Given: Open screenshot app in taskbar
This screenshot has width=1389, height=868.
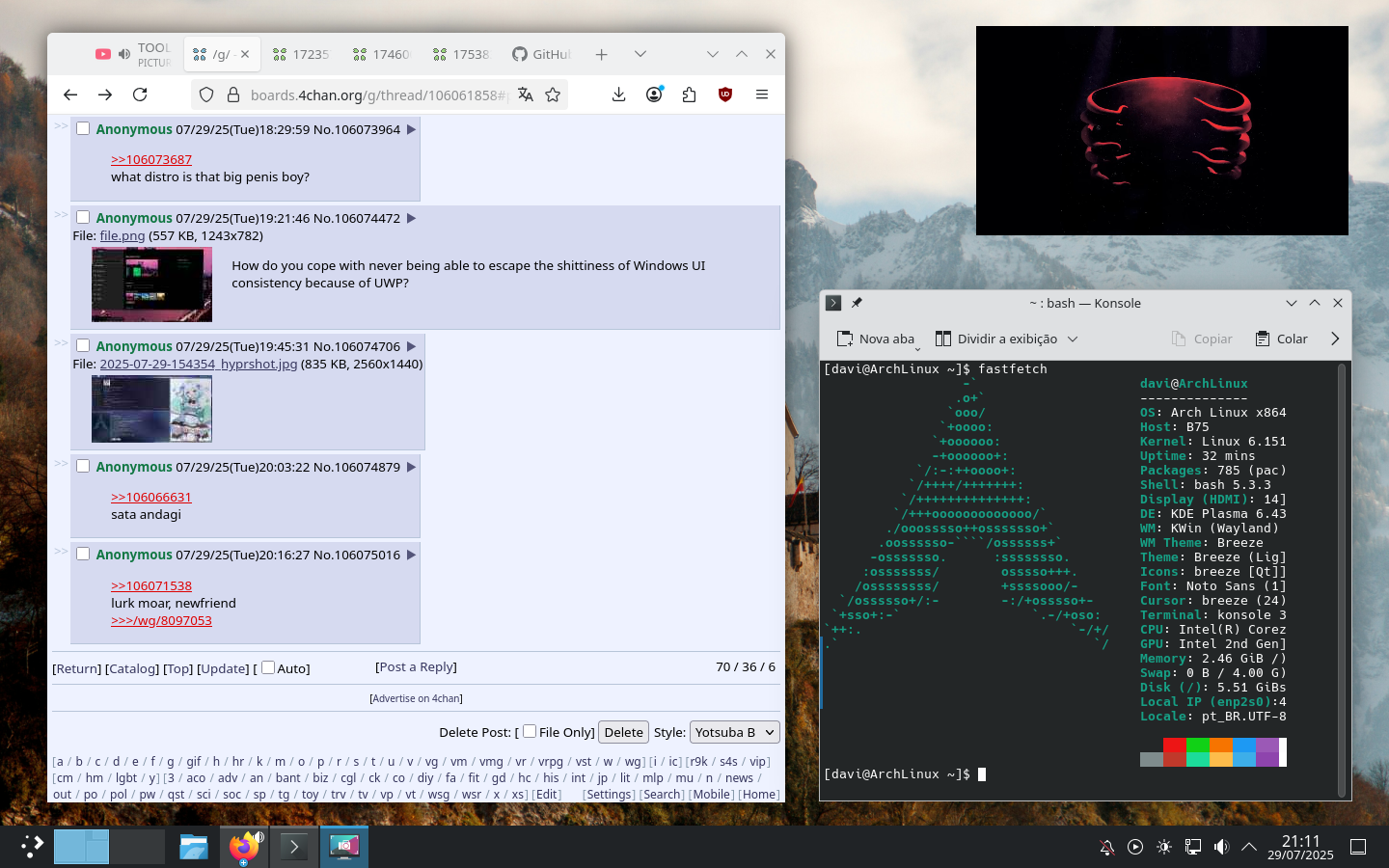Looking at the screenshot, I should [344, 847].
